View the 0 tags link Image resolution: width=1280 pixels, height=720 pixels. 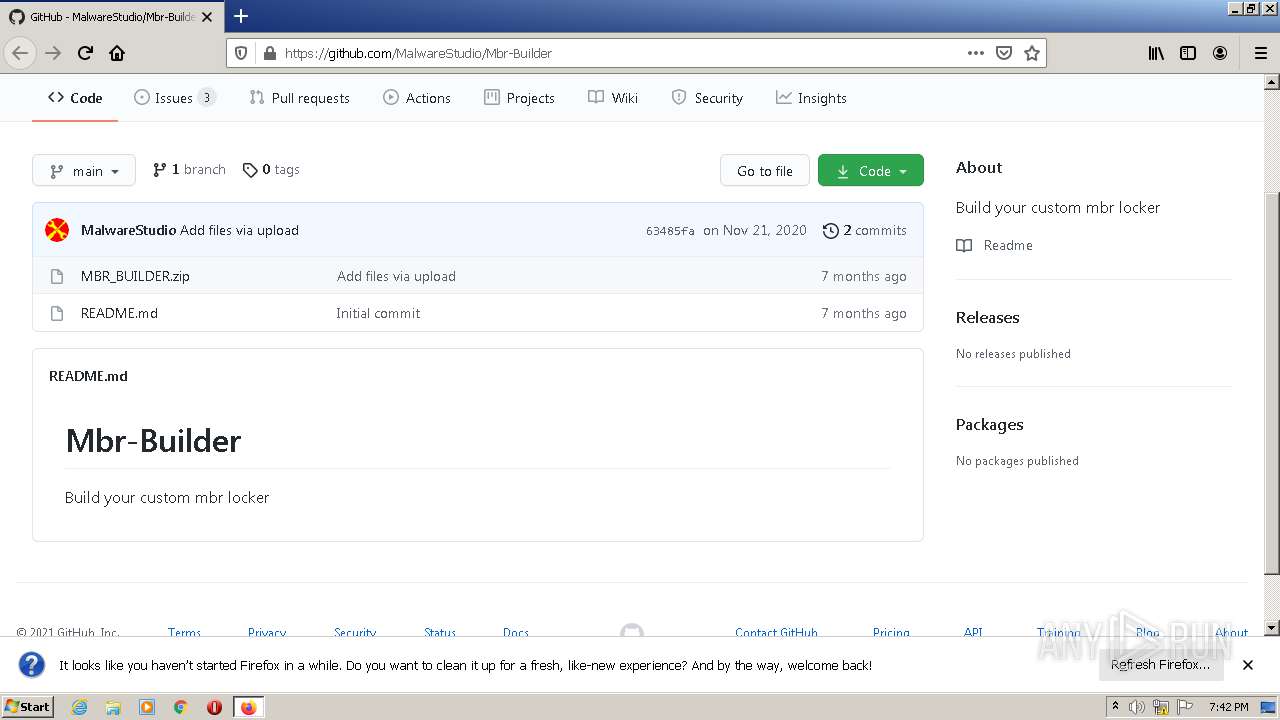pyautogui.click(x=271, y=170)
